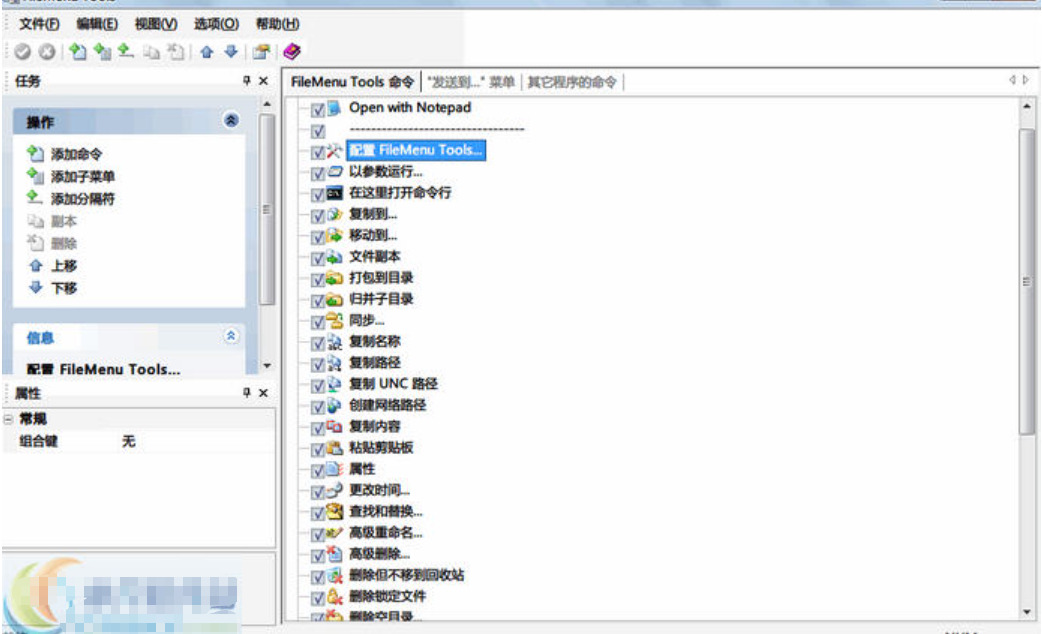Click the icon next to 高级重命名...
Viewport: 1042px width, 634px height.
pos(334,533)
